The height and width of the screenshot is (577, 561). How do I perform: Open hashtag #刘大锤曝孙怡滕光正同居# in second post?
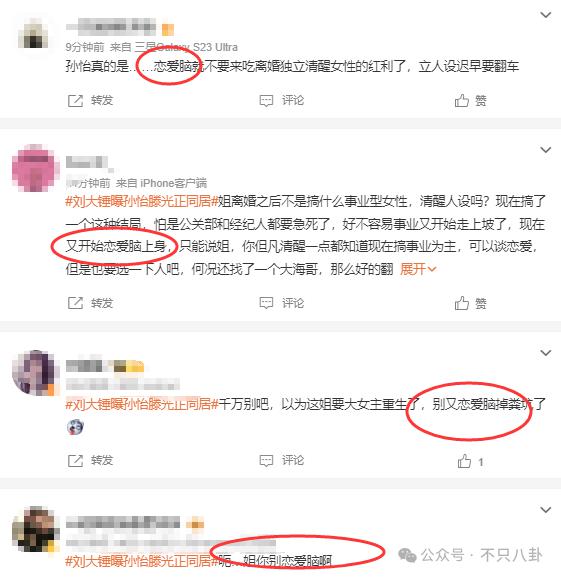142,201
